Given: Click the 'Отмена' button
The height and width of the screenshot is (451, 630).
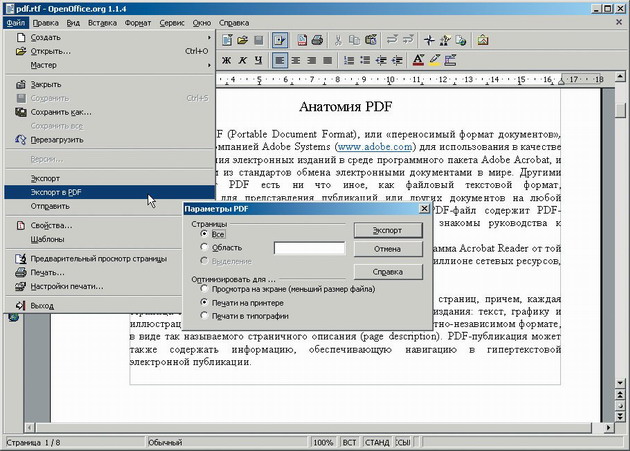Looking at the screenshot, I should pos(387,249).
